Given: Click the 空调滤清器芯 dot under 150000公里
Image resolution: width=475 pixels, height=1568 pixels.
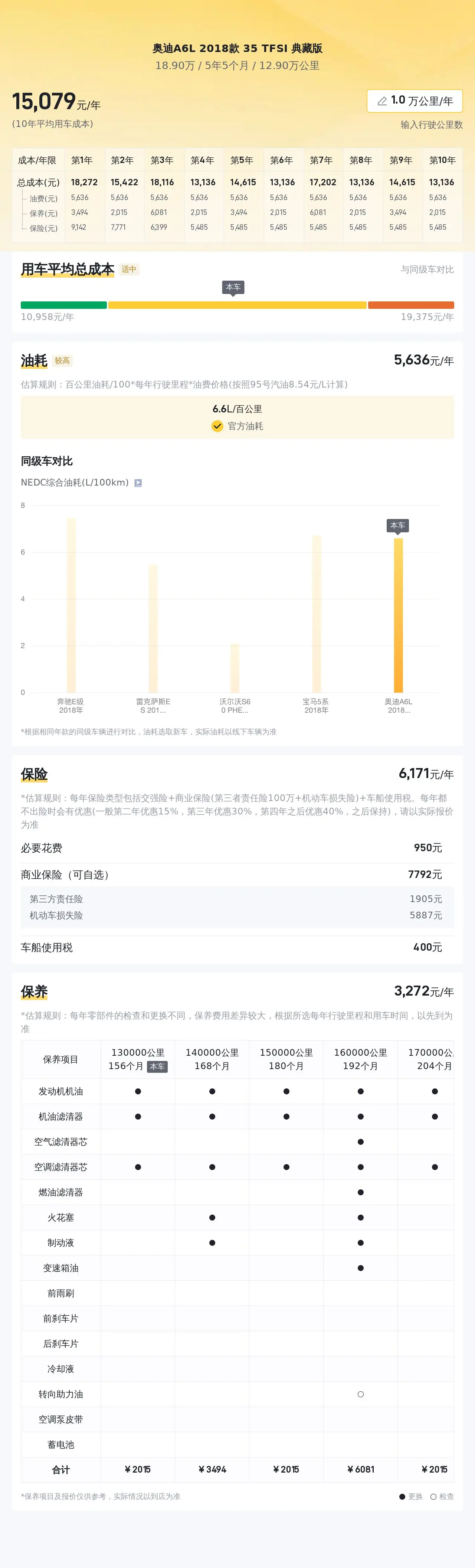Looking at the screenshot, I should click(286, 1167).
